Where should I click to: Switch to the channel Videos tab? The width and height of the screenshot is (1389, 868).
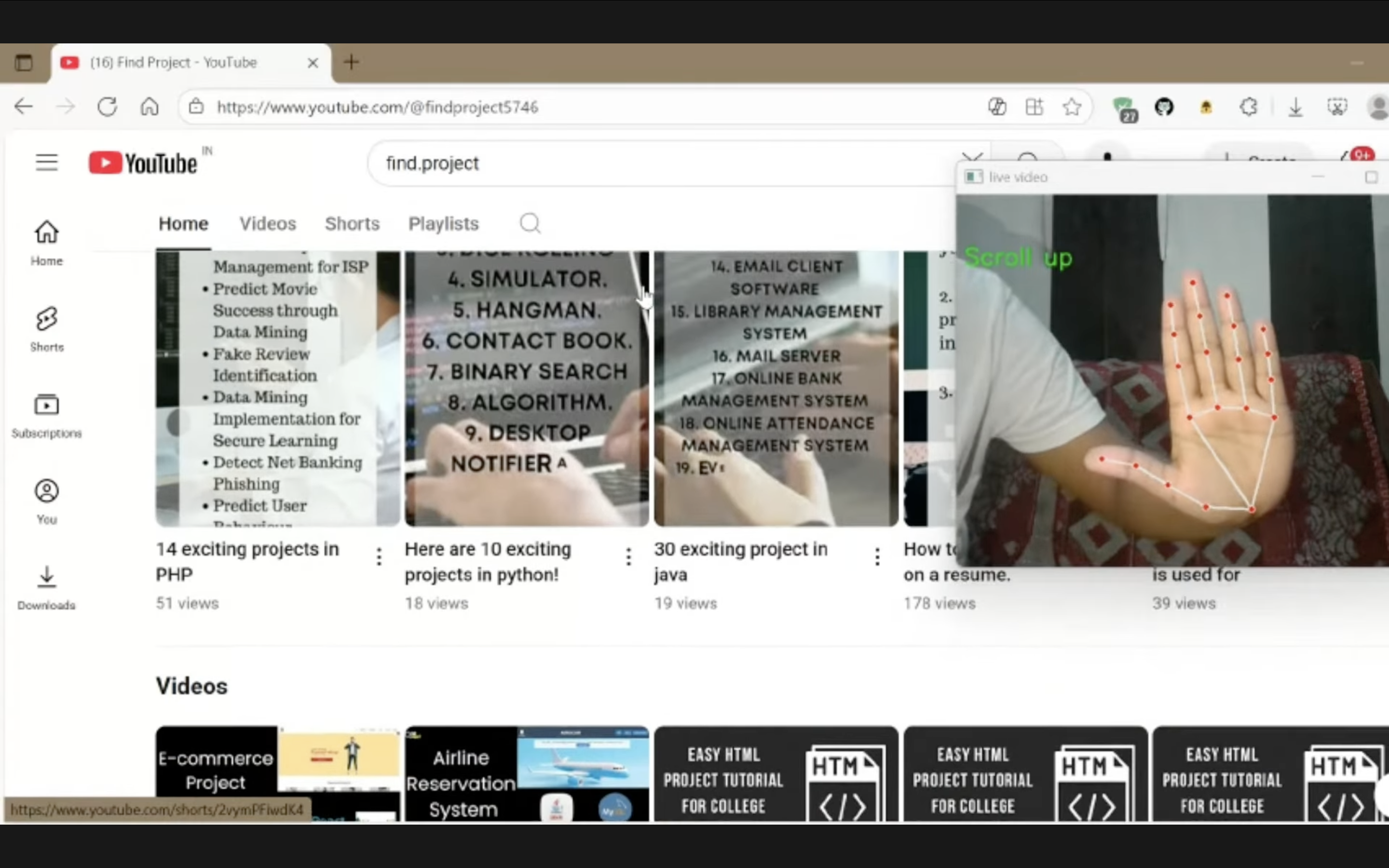[268, 224]
